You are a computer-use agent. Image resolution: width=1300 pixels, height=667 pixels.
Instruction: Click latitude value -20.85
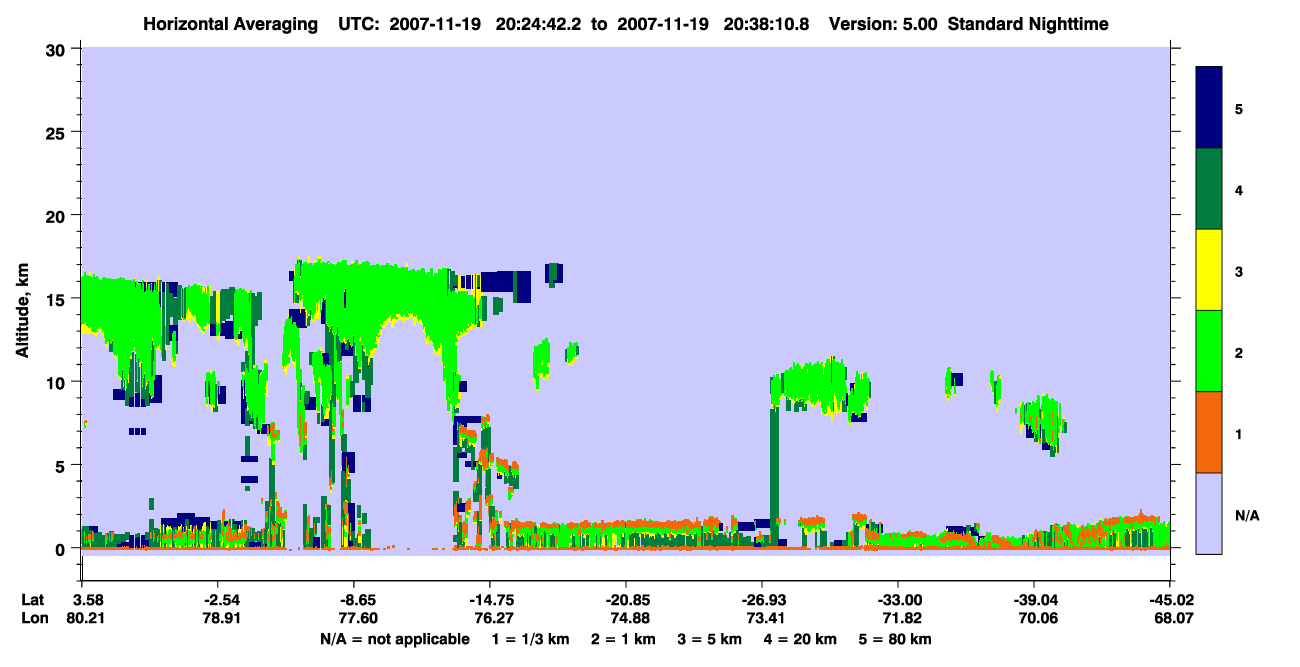point(626,600)
